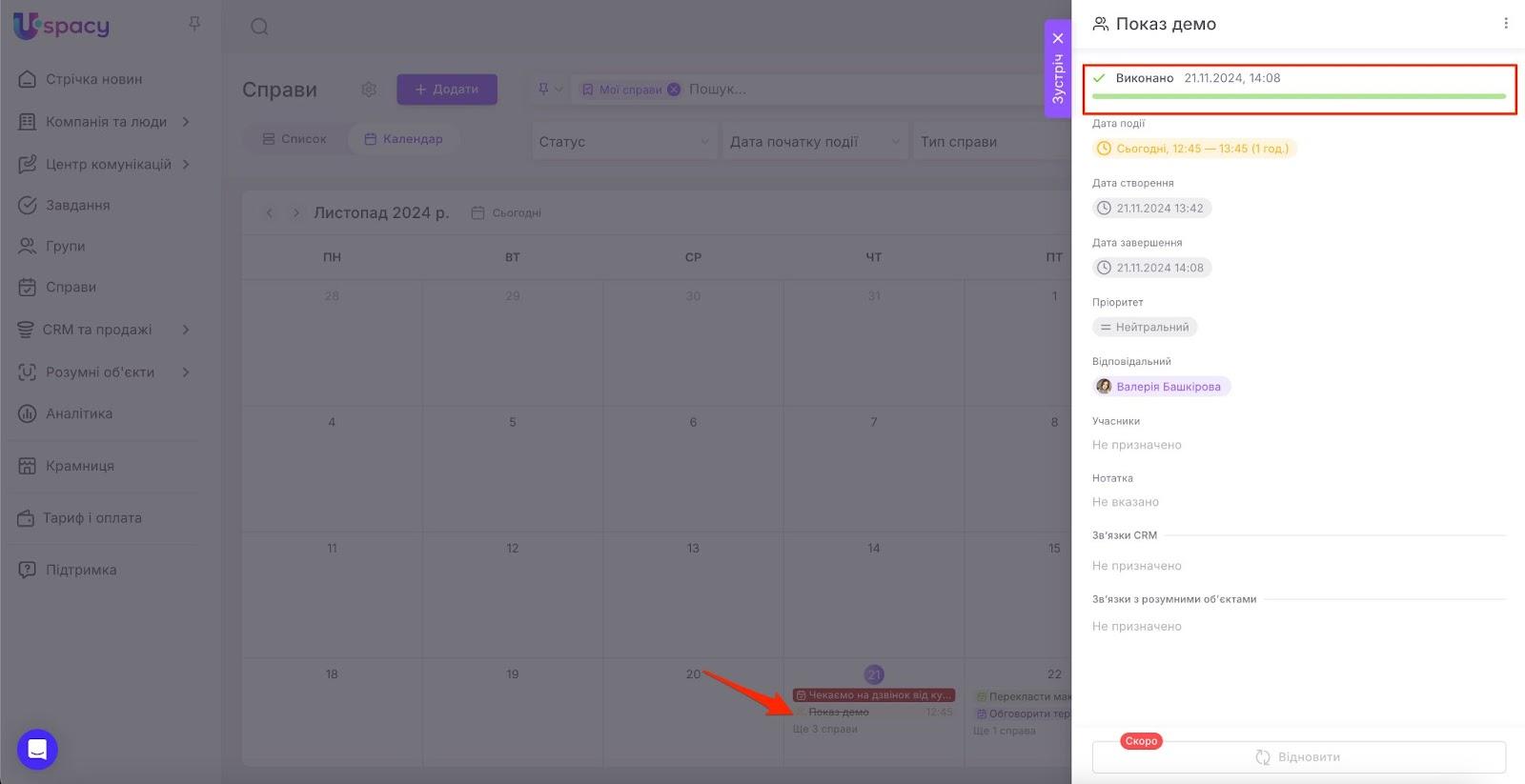Click the Підтримка support icon
Screen dimensions: 1525x784
pos(27,570)
